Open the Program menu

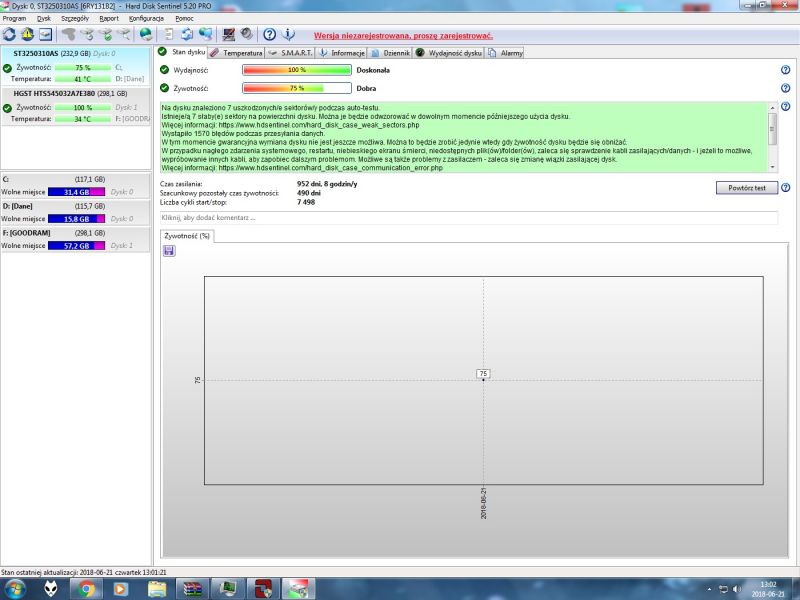(x=14, y=18)
